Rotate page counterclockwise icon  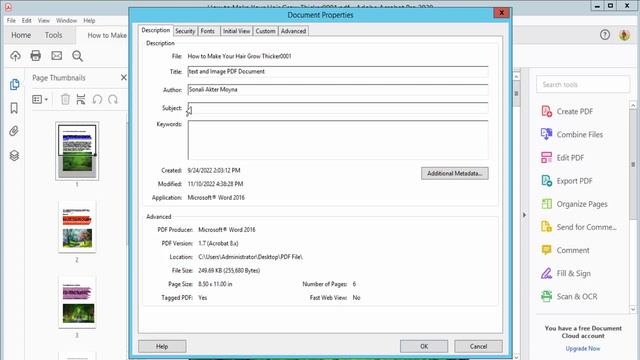pyautogui.click(x=97, y=99)
